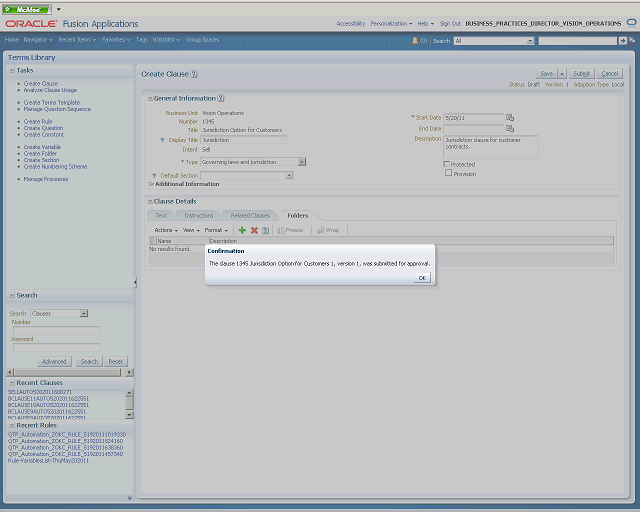
Task: Open the Manage Processes task link
Action: pyautogui.click(x=46, y=179)
